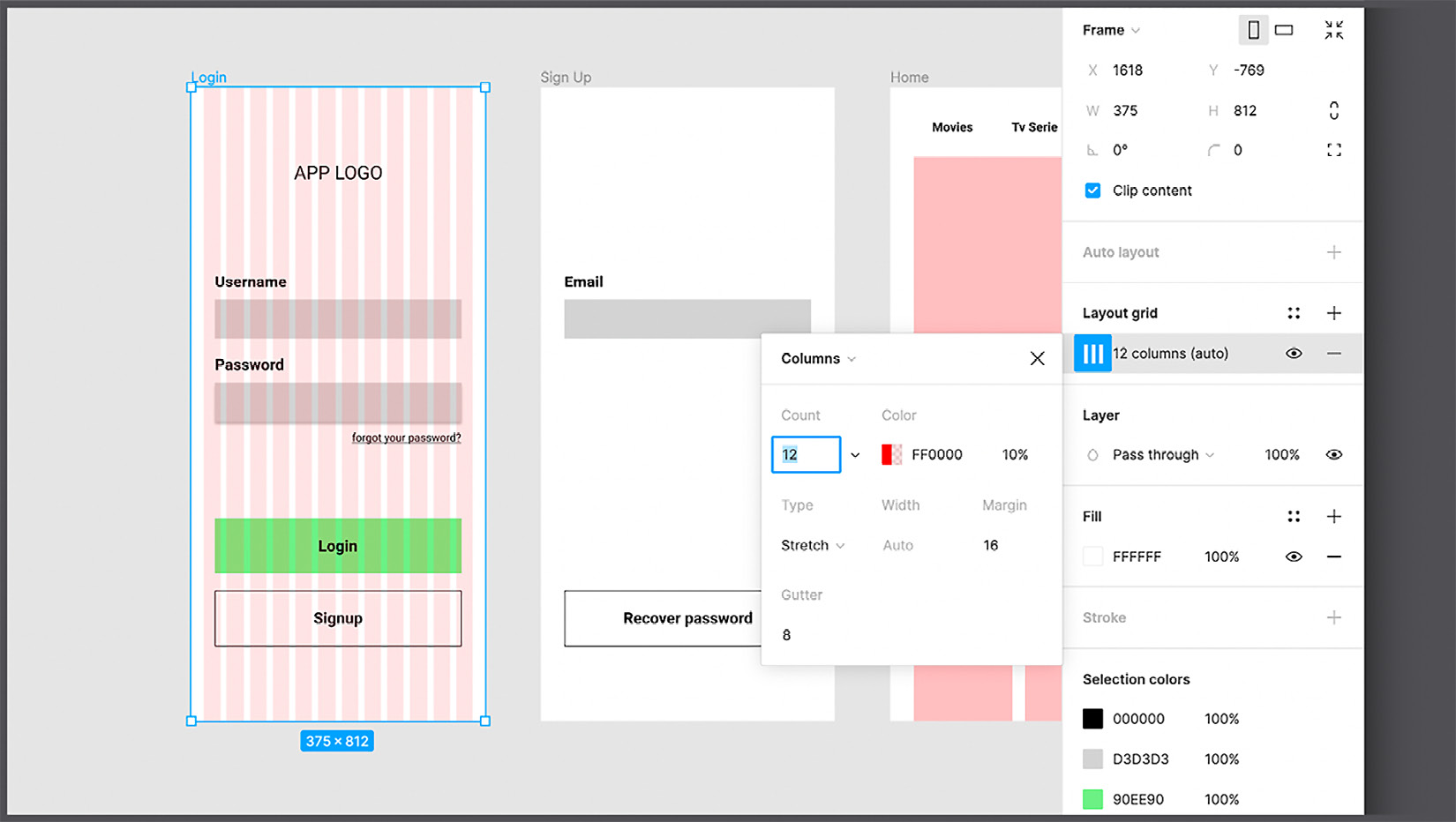Open the Pass through blend mode dropdown
Screen dimensions: 1456x822
[x=1156, y=454]
